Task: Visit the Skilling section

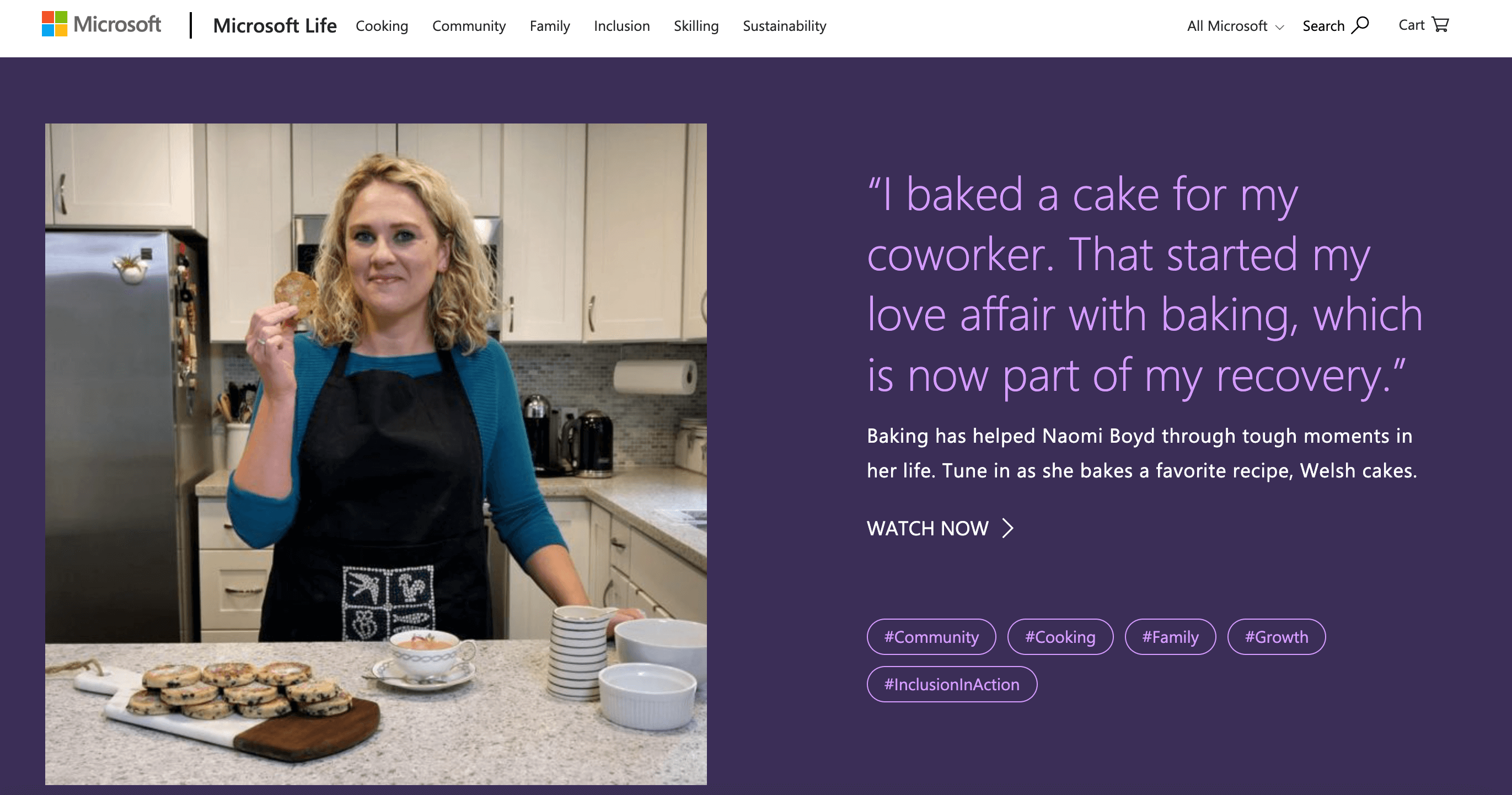Action: pos(695,26)
